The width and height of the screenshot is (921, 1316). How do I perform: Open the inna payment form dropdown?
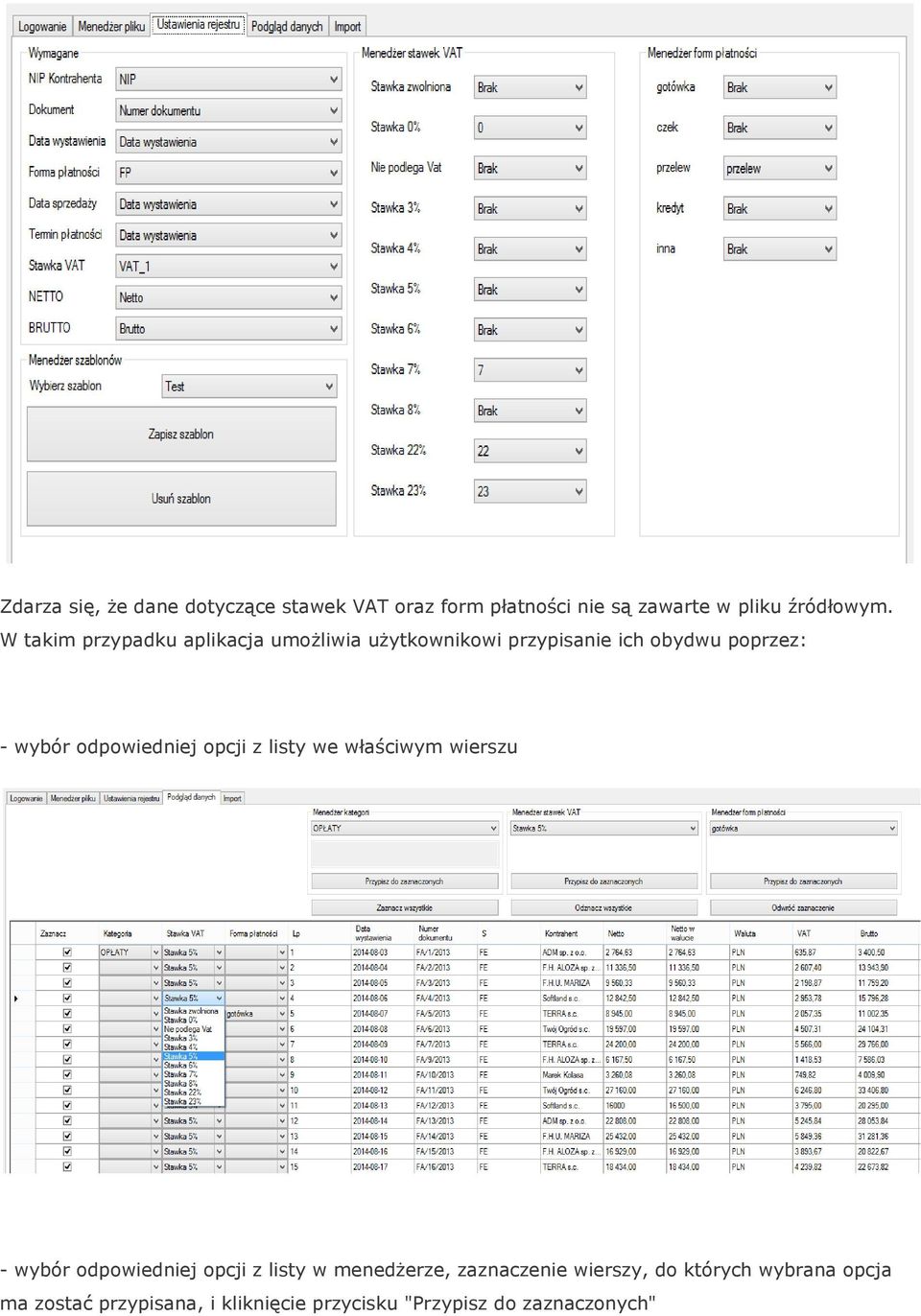tap(780, 249)
